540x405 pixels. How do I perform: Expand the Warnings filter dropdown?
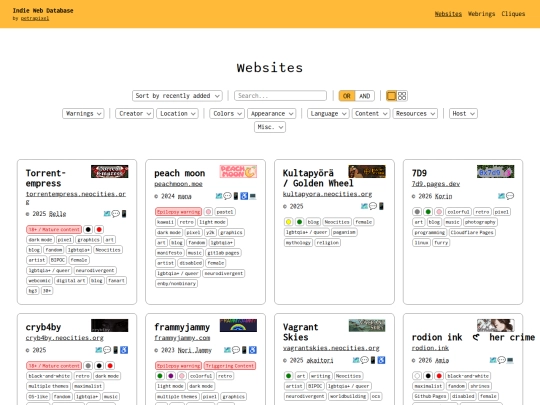[x=83, y=114]
